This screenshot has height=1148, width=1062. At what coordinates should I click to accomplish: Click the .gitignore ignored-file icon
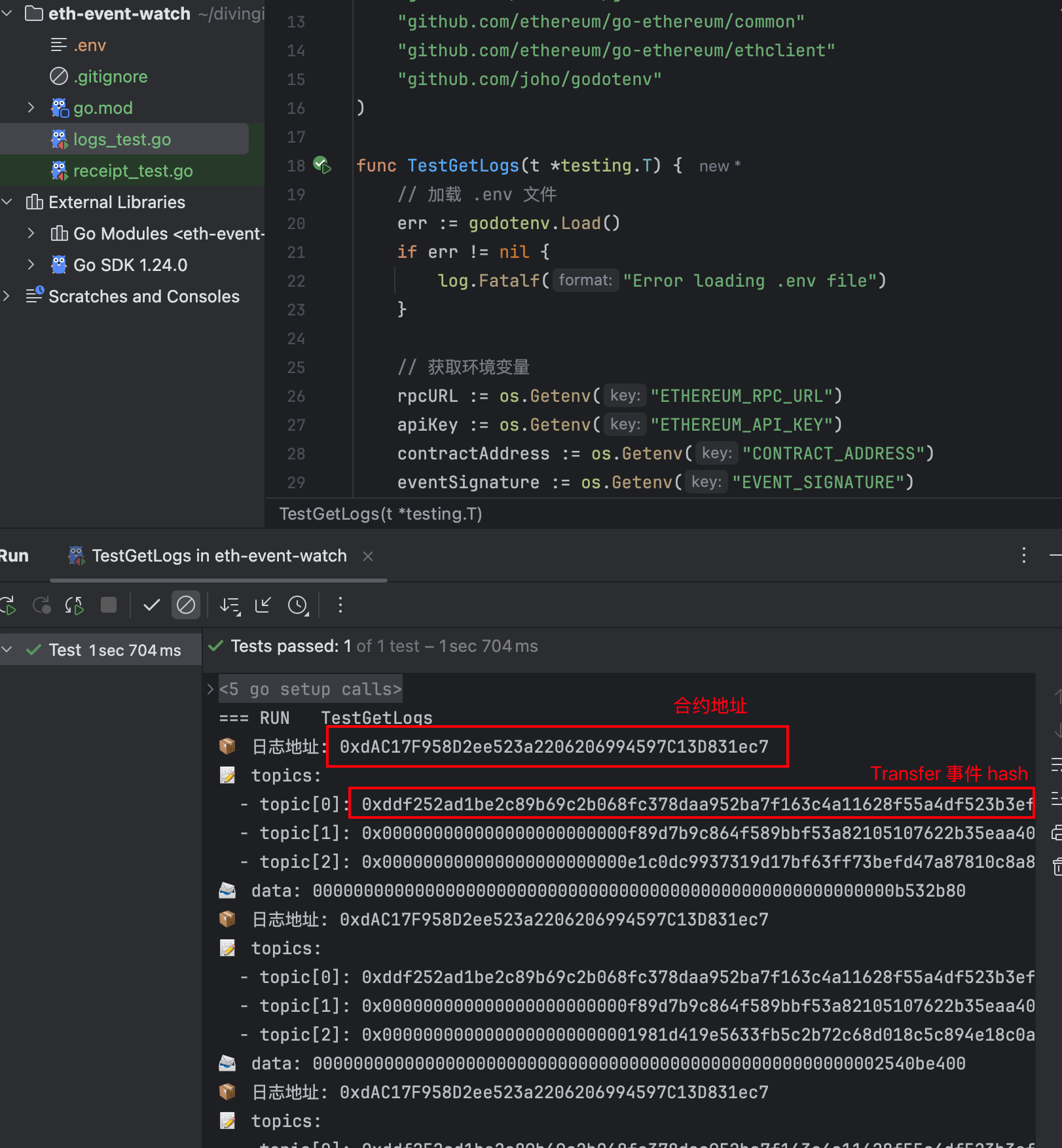click(59, 76)
